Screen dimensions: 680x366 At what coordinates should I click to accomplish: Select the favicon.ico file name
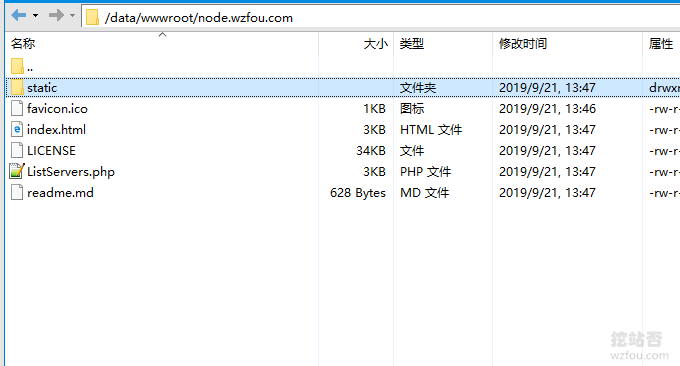(57, 108)
